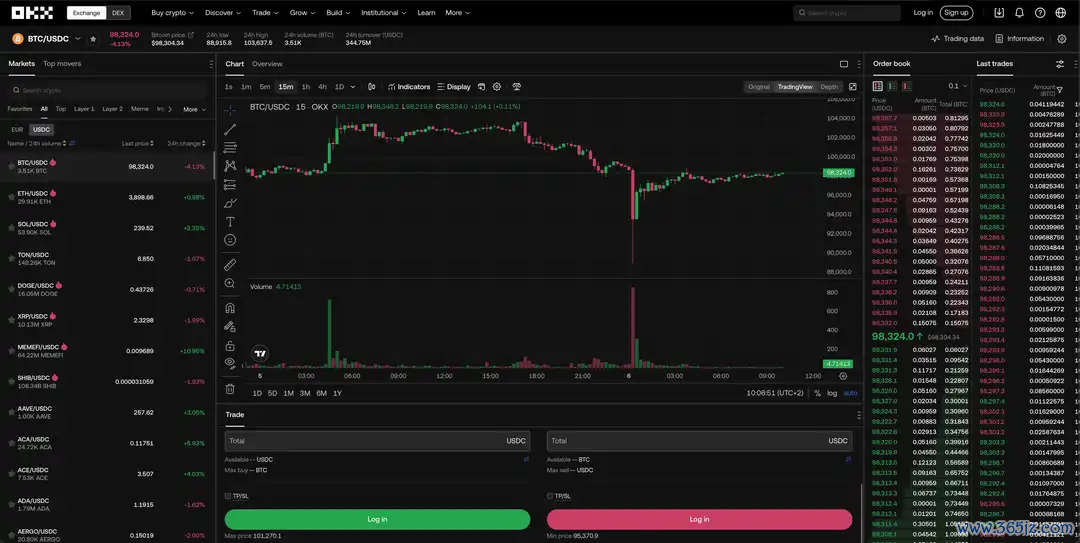Add BTC/USDC to favorites star
The height and width of the screenshot is (543, 1080).
coord(93,39)
